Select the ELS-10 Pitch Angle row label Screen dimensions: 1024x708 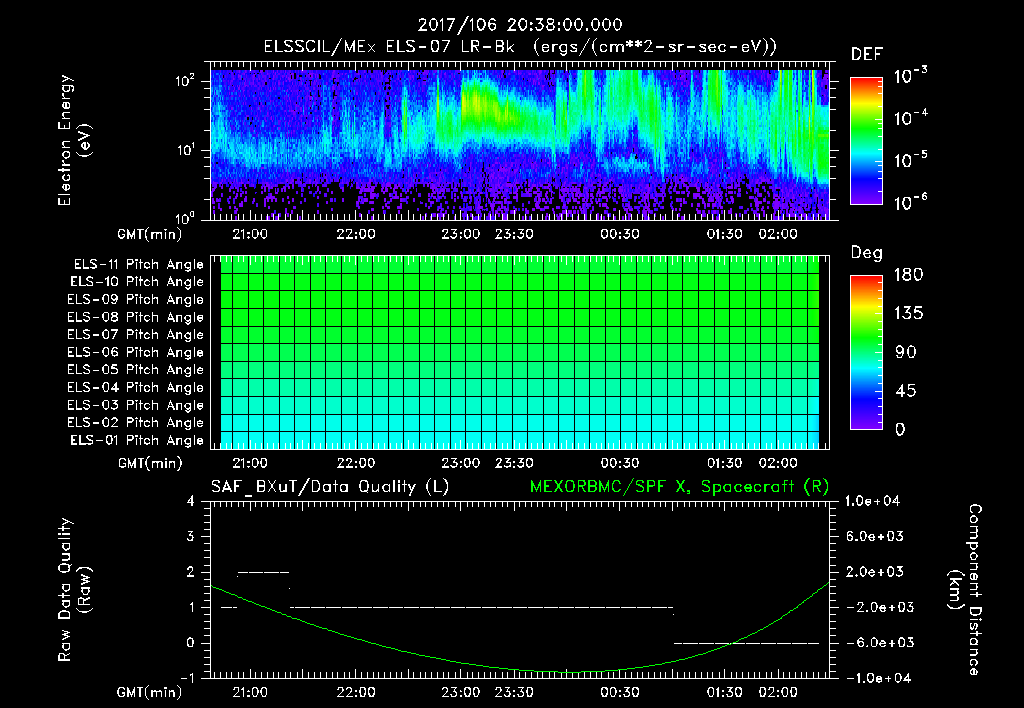pyautogui.click(x=137, y=282)
